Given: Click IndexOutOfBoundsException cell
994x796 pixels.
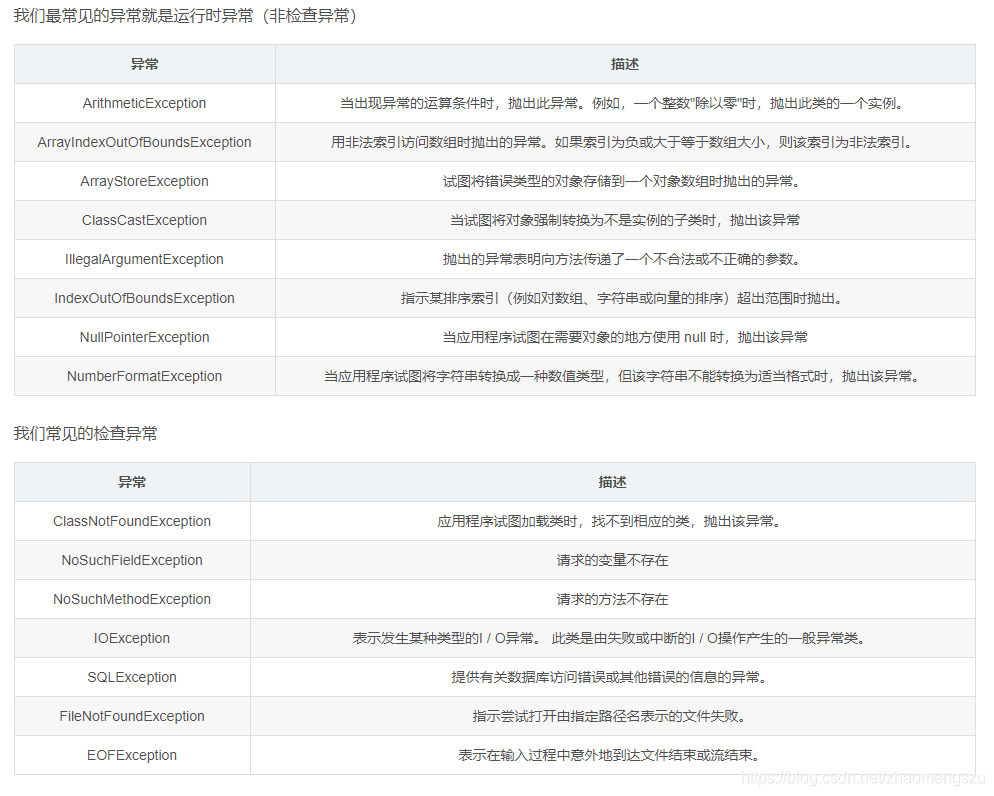Looking at the screenshot, I should tap(145, 298).
